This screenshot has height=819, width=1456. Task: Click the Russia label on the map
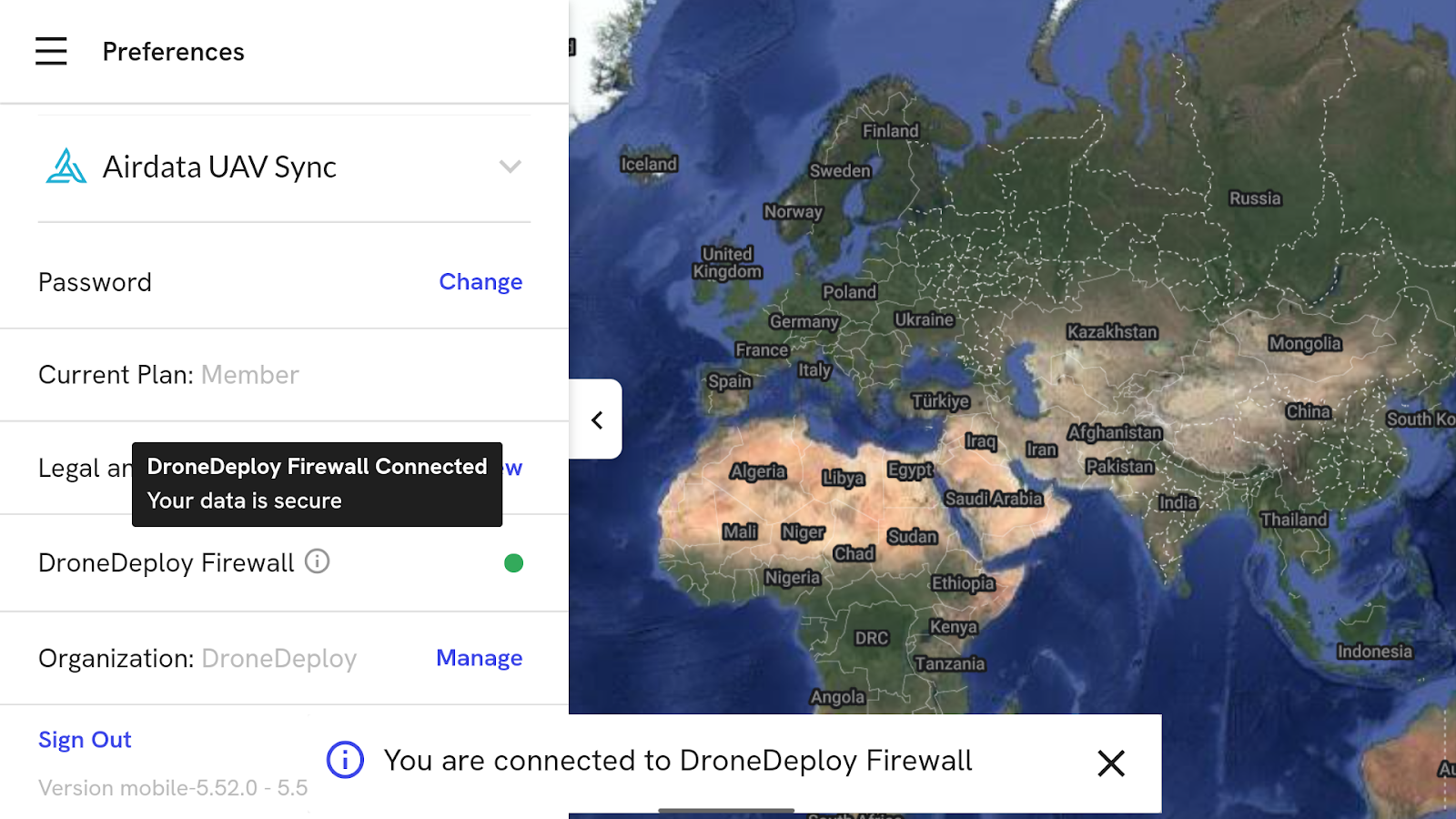[x=1254, y=197]
